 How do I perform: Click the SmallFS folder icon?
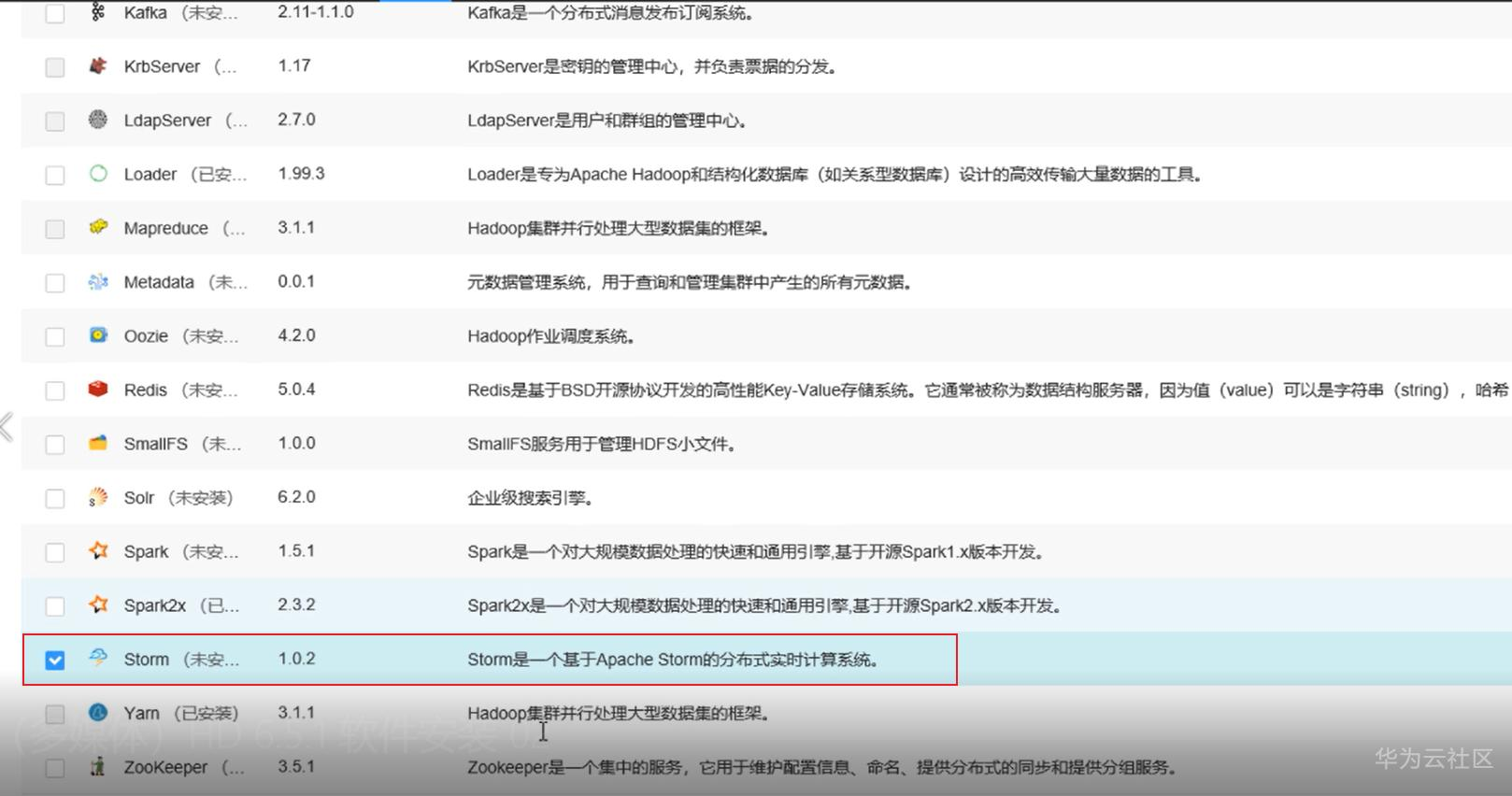click(98, 443)
